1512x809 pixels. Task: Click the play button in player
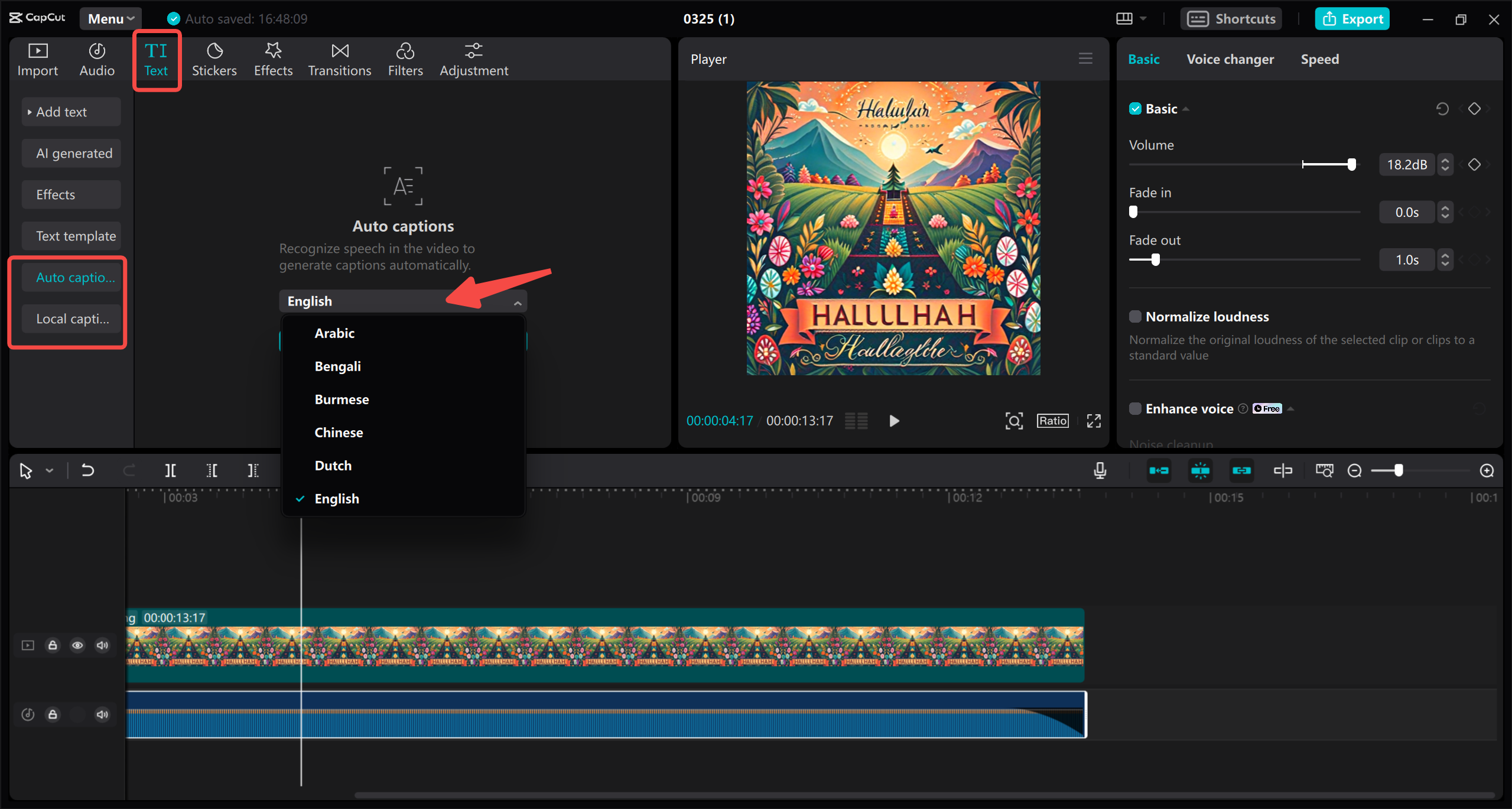[x=893, y=419]
